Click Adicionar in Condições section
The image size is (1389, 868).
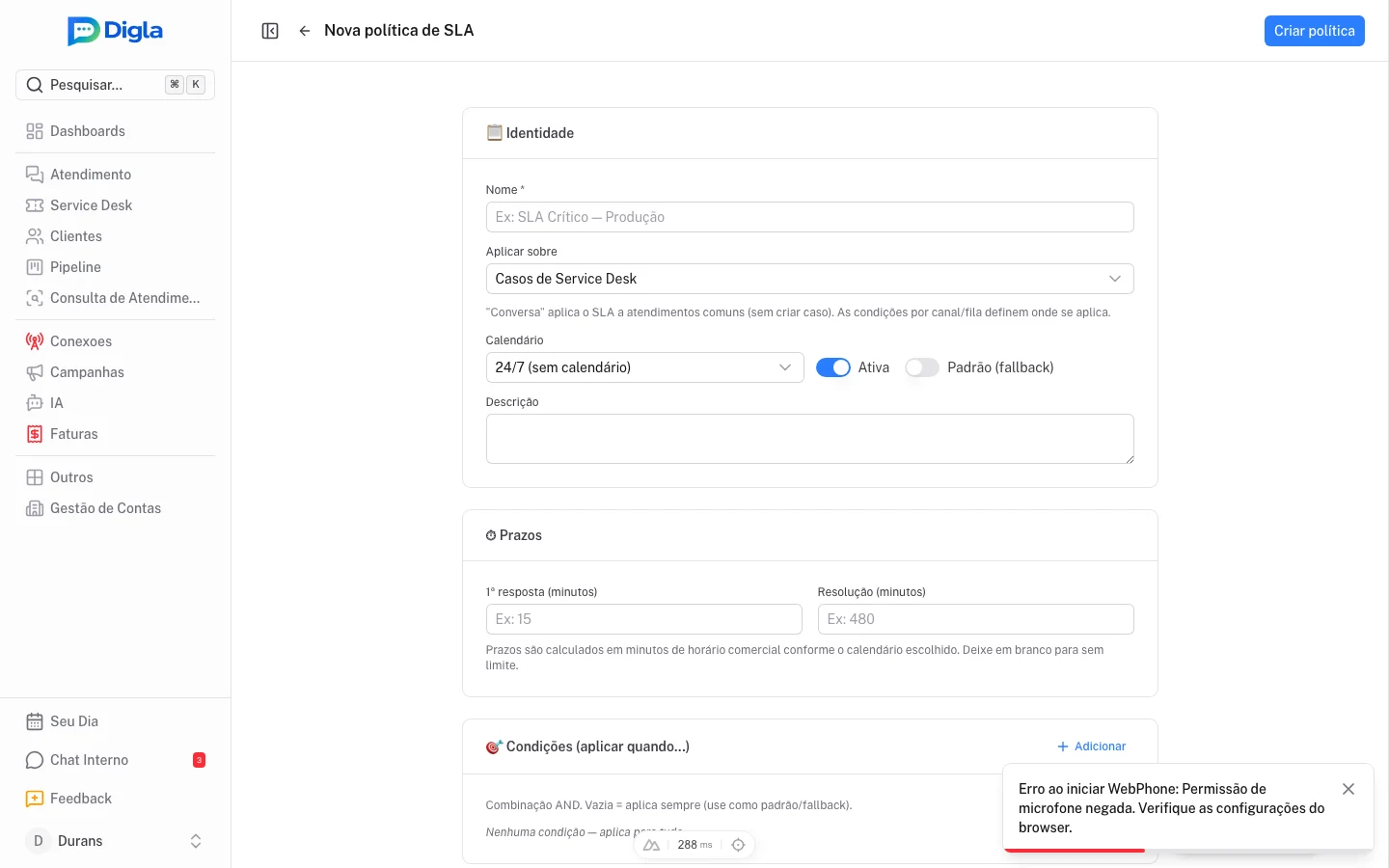pos(1092,746)
